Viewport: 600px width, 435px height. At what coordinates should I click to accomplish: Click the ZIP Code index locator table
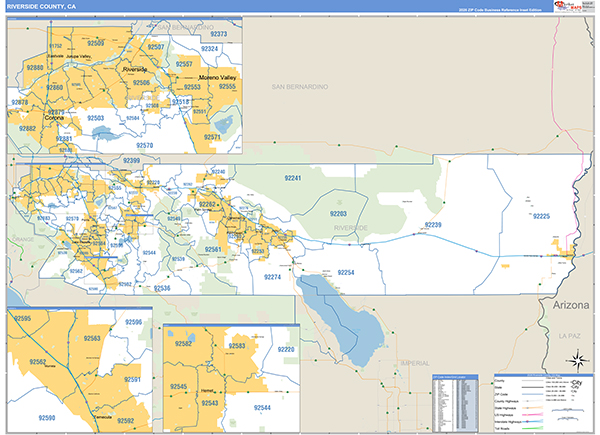[455, 403]
